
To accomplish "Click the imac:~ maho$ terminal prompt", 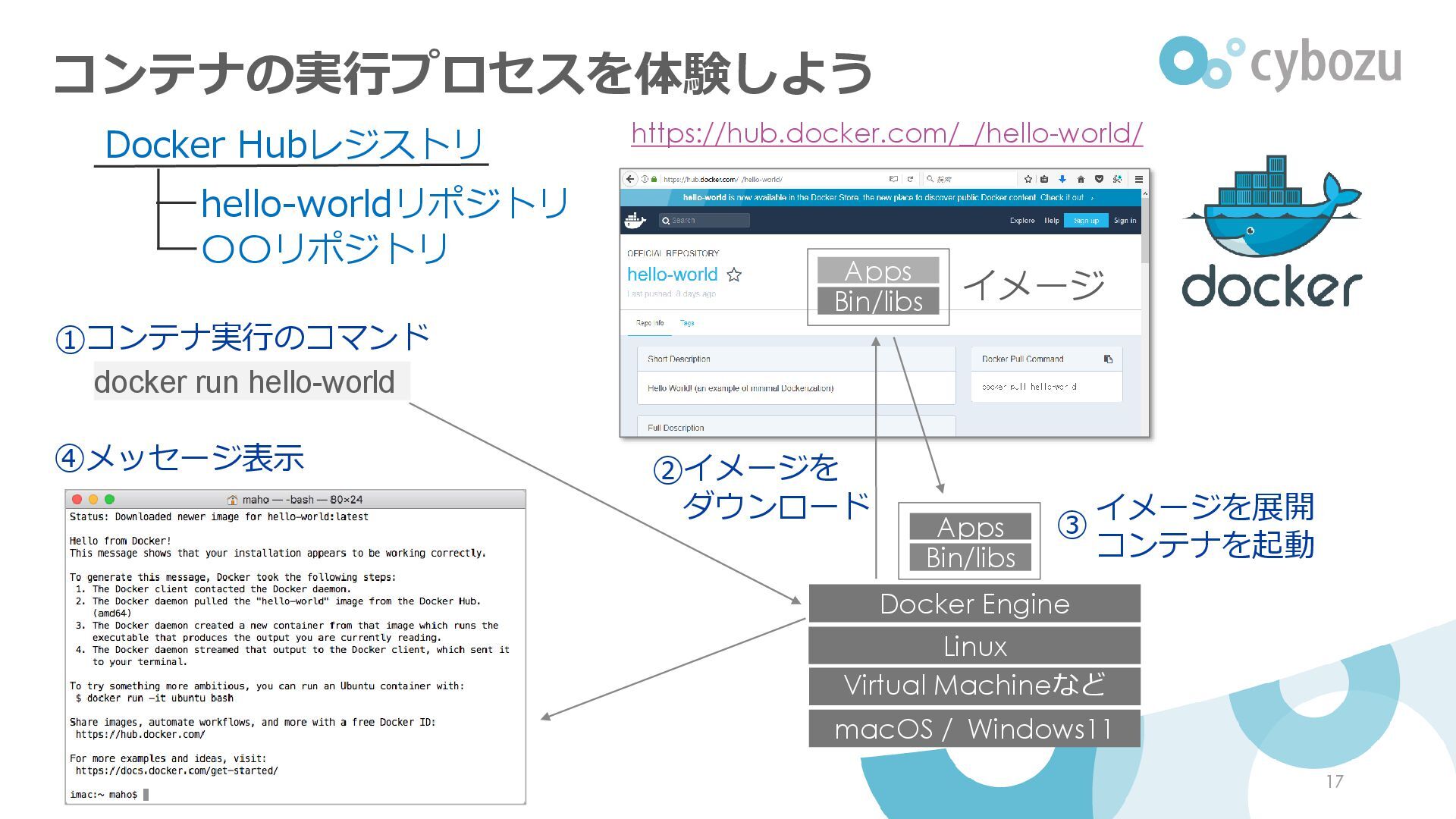I will point(104,795).
